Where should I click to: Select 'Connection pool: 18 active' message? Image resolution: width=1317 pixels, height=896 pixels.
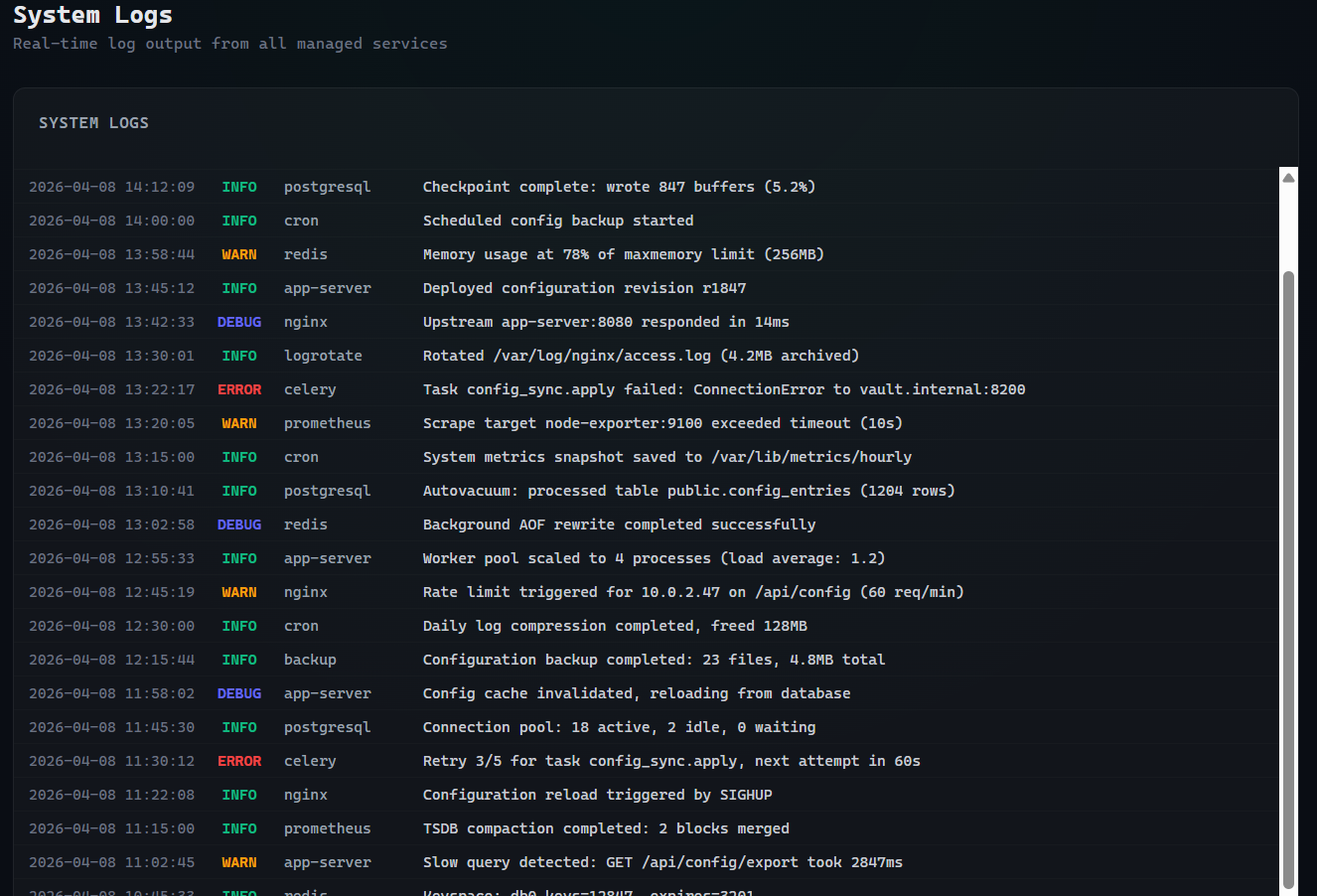pos(619,727)
